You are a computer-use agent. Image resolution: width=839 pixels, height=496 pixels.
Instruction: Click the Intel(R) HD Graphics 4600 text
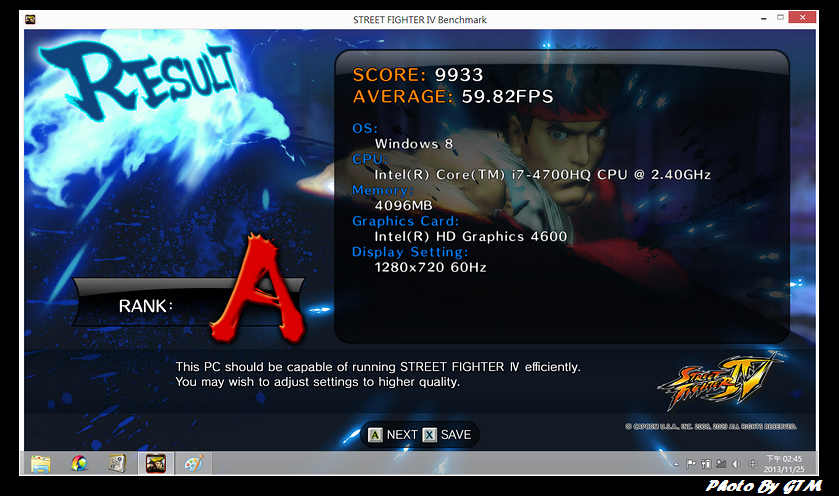(x=470, y=236)
